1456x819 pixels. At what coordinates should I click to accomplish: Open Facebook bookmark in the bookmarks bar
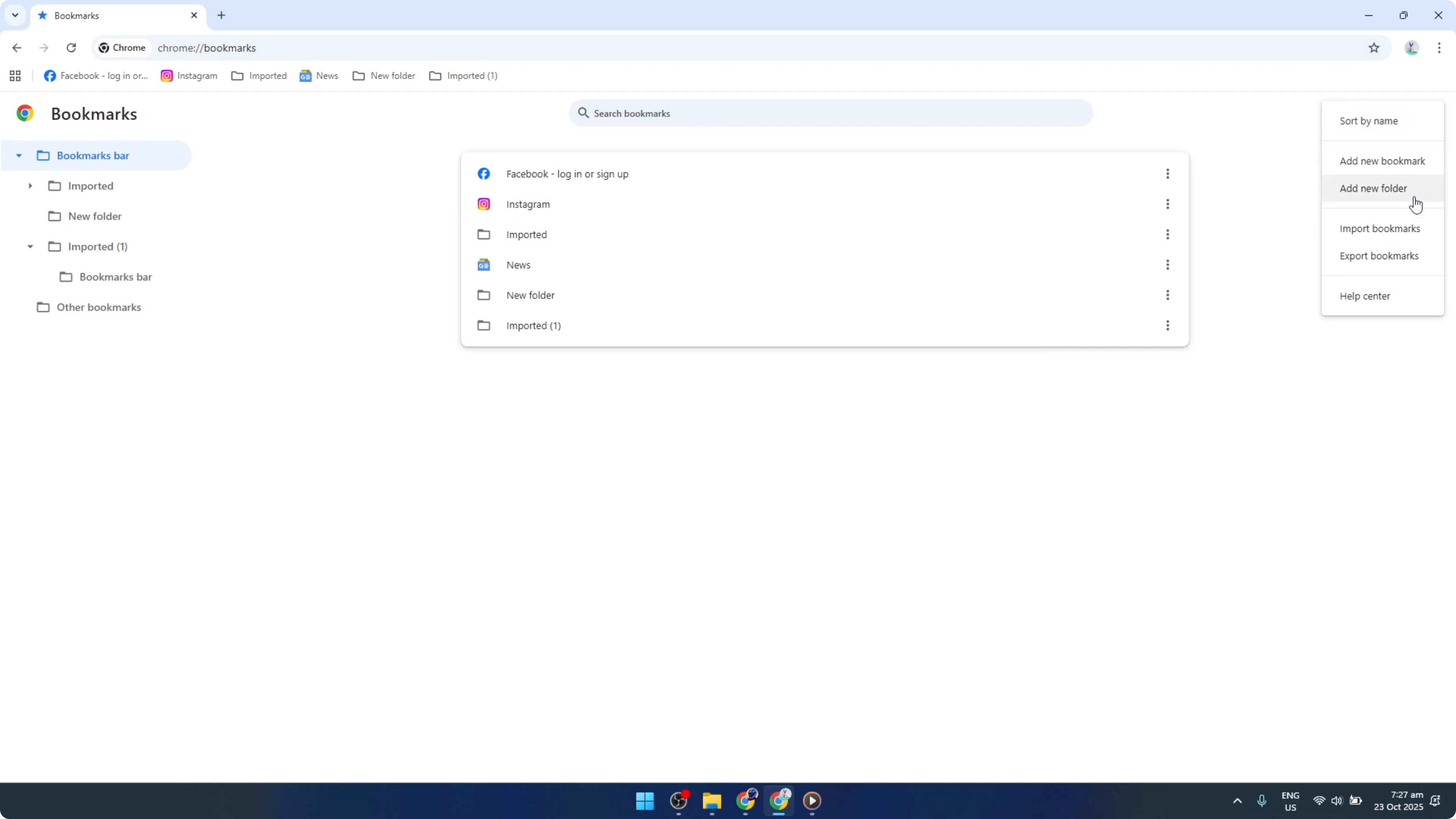click(96, 76)
